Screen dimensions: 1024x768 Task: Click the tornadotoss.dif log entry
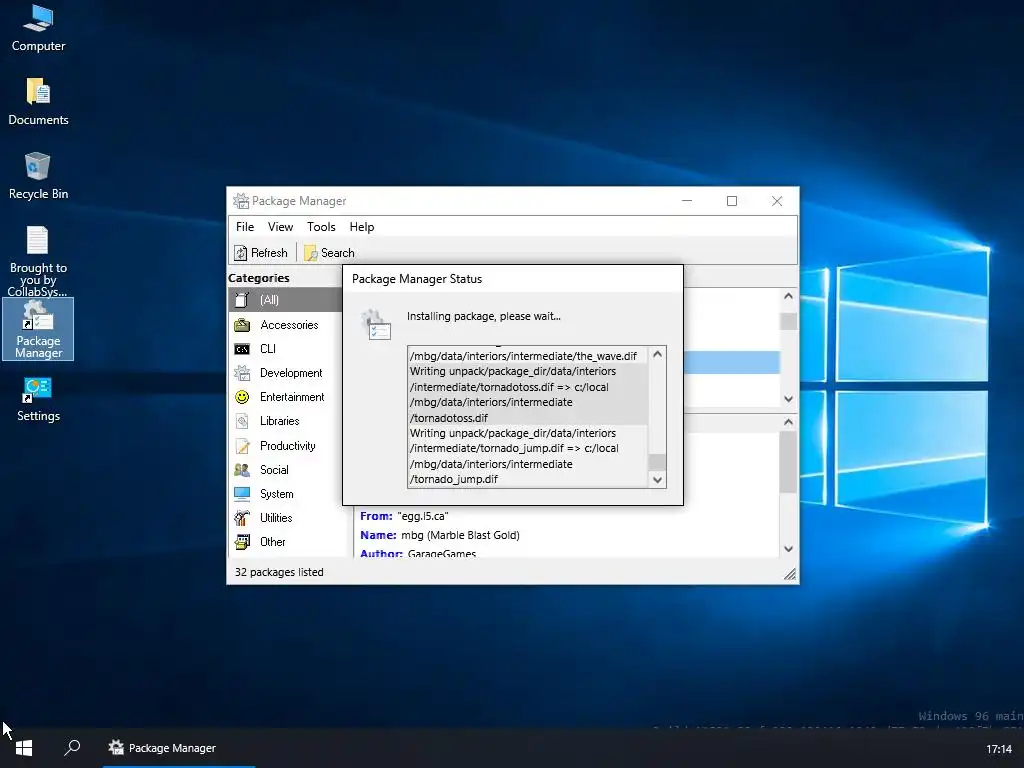[x=528, y=394]
